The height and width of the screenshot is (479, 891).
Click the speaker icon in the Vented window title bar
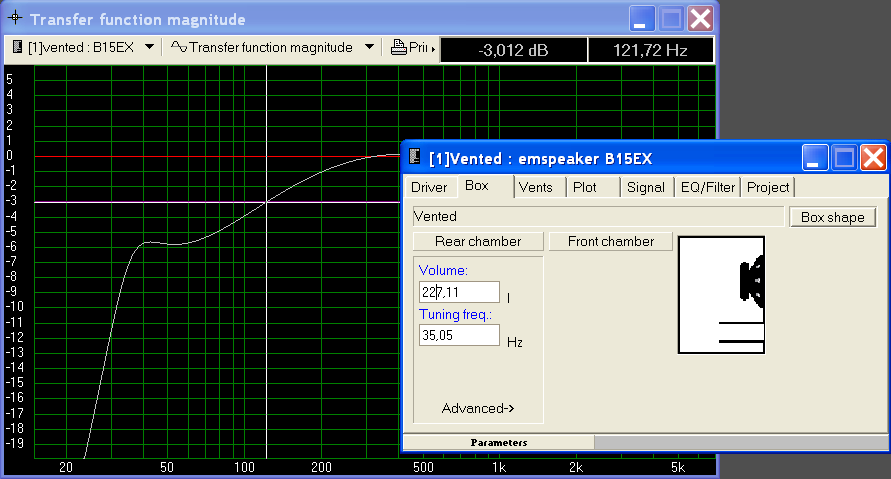415,157
